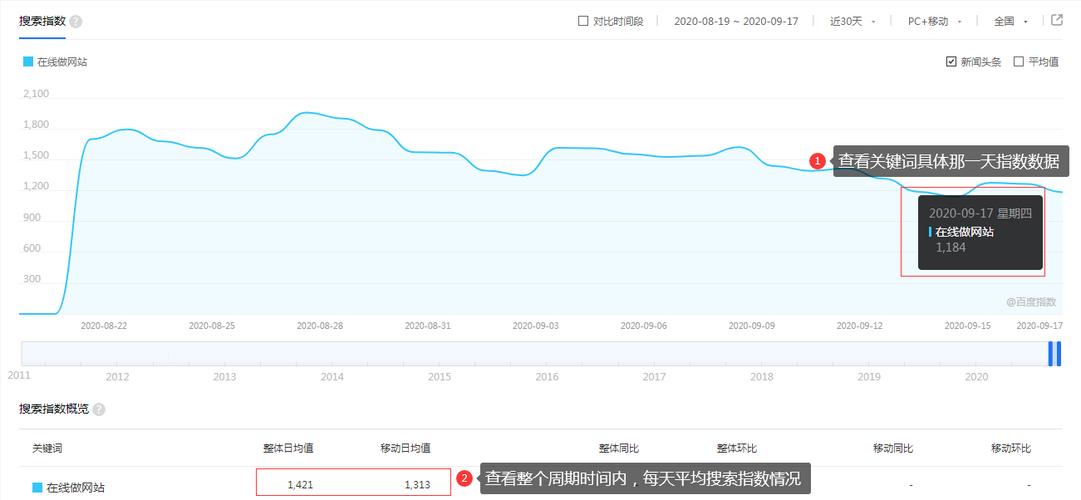
Task: Click the 2020-09-12 axis date label
Action: pos(859,326)
